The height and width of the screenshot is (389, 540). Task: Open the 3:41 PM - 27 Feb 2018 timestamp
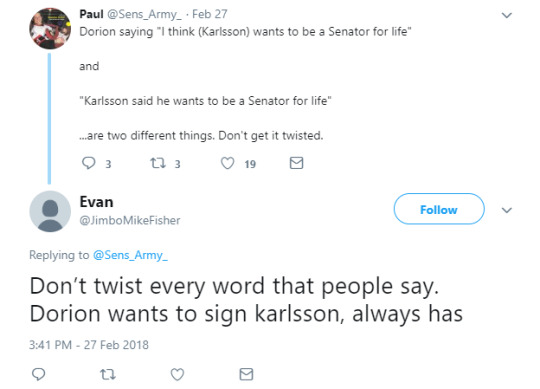tap(89, 345)
